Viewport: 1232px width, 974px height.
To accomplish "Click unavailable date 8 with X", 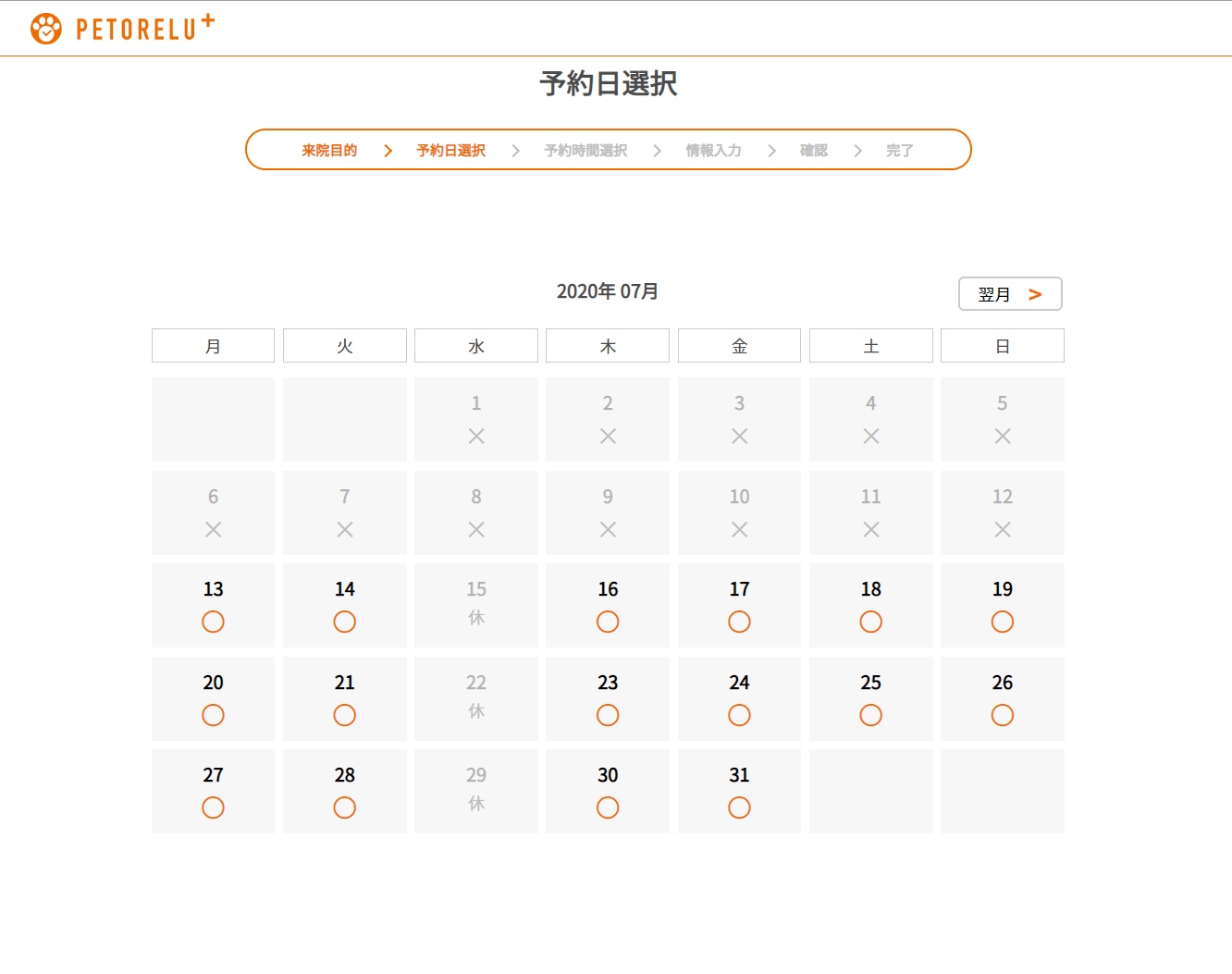I will (476, 512).
